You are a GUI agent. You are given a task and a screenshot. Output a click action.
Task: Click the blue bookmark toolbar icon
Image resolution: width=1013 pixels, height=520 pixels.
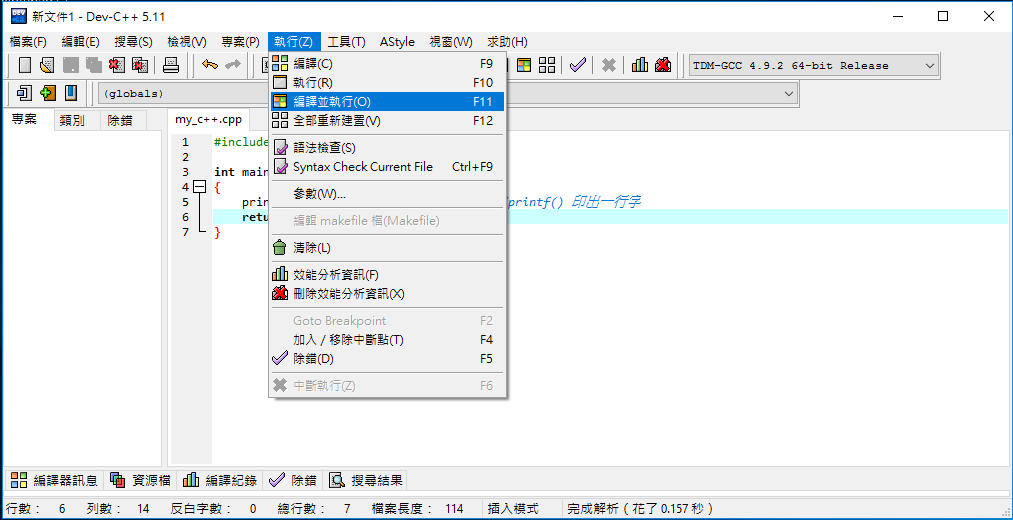tap(71, 93)
